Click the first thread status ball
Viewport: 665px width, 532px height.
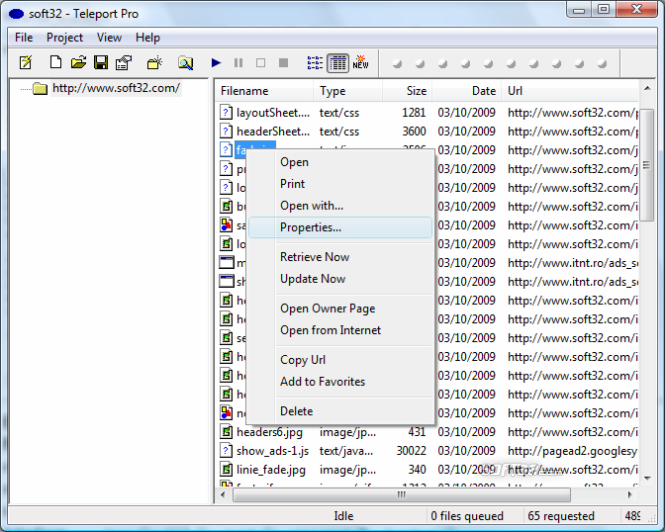(x=397, y=64)
